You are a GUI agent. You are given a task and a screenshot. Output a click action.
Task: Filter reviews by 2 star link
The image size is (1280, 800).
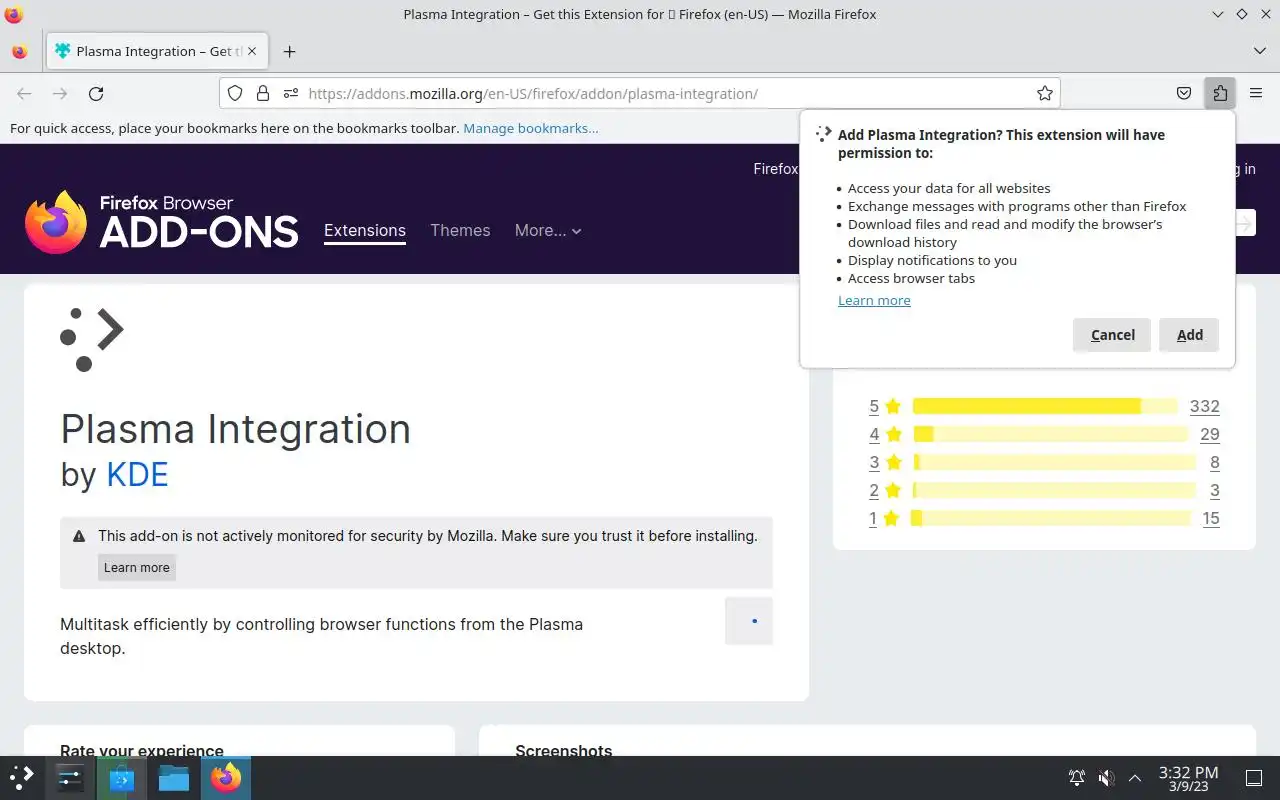(874, 490)
